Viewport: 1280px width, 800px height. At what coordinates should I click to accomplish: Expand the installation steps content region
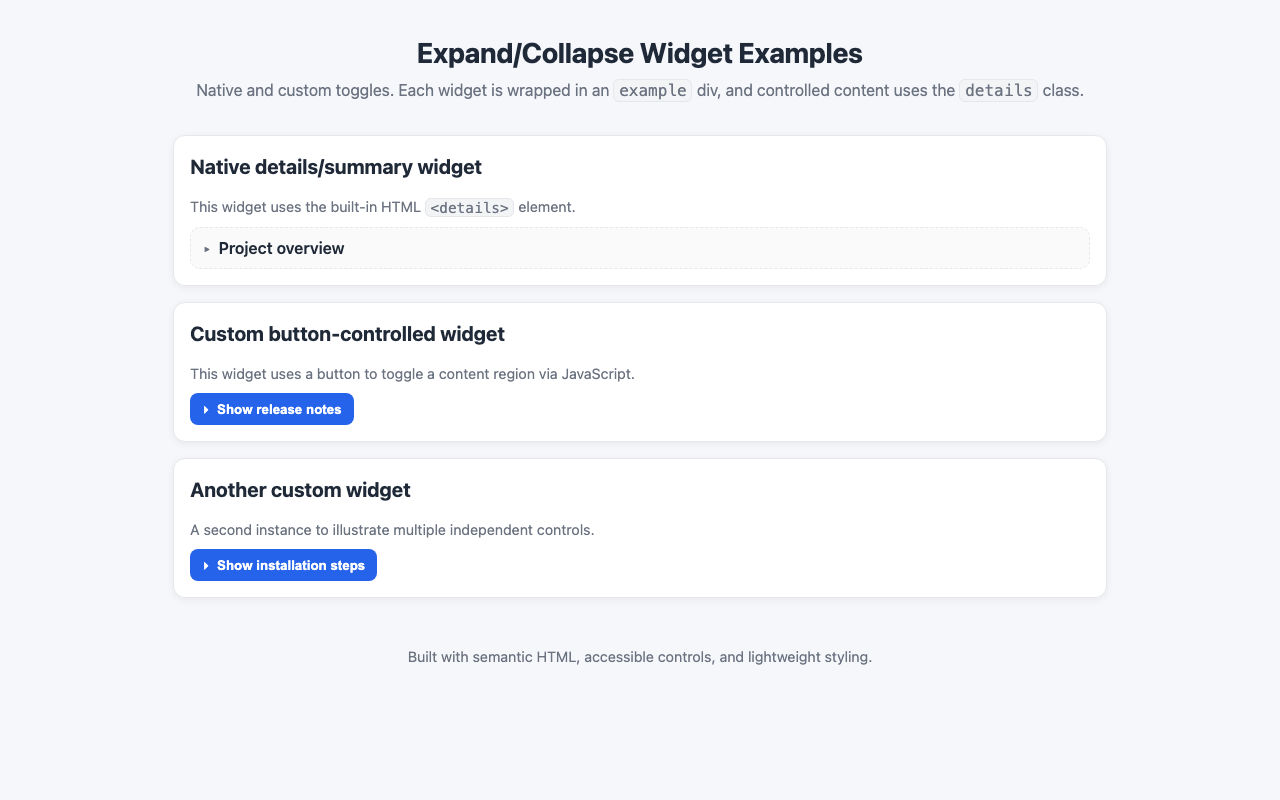tap(283, 565)
